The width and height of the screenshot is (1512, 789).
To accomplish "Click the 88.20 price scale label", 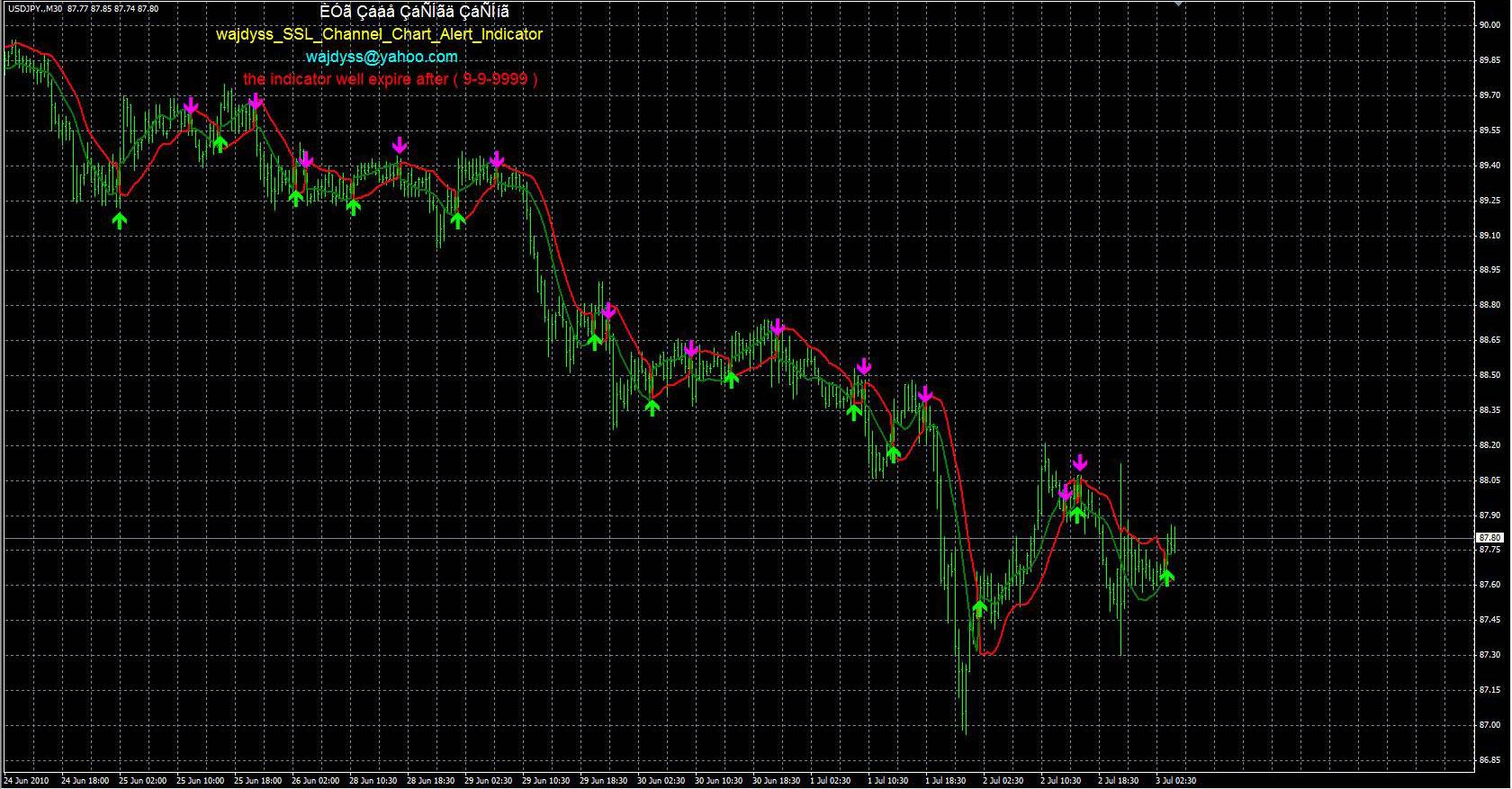I will coord(1489,445).
